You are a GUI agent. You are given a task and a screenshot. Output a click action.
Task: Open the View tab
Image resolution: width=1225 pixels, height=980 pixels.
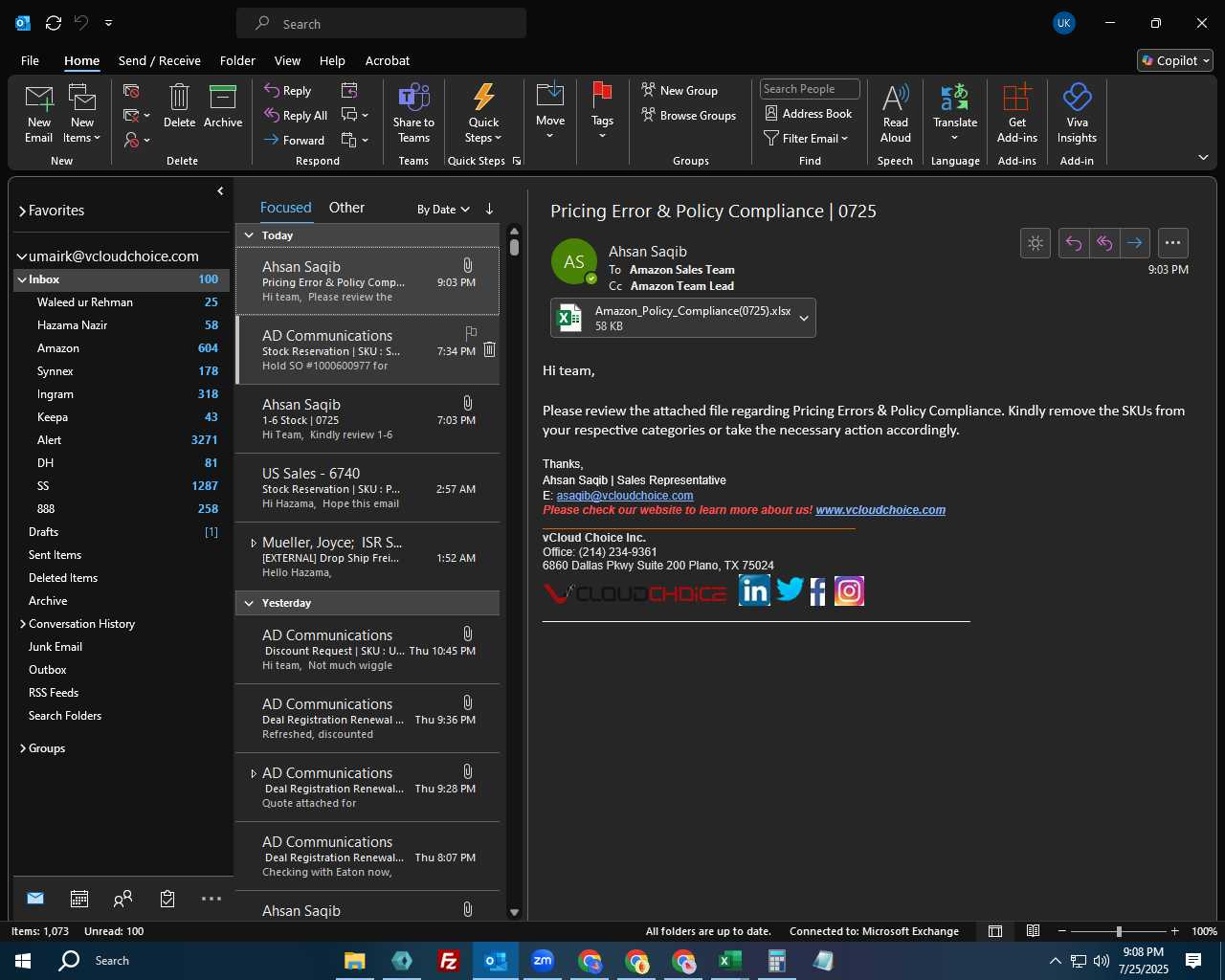(x=287, y=60)
